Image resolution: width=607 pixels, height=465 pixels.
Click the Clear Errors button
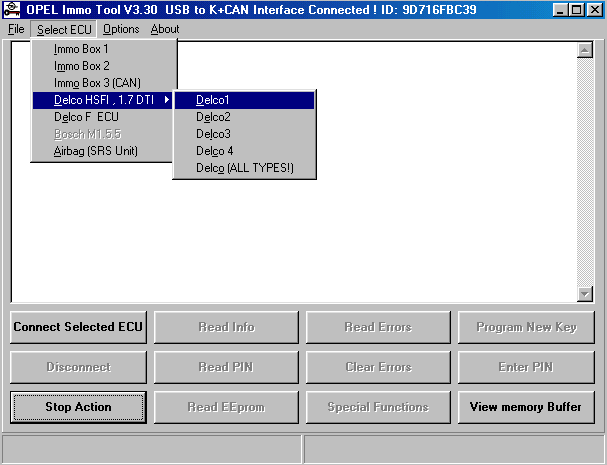[378, 367]
